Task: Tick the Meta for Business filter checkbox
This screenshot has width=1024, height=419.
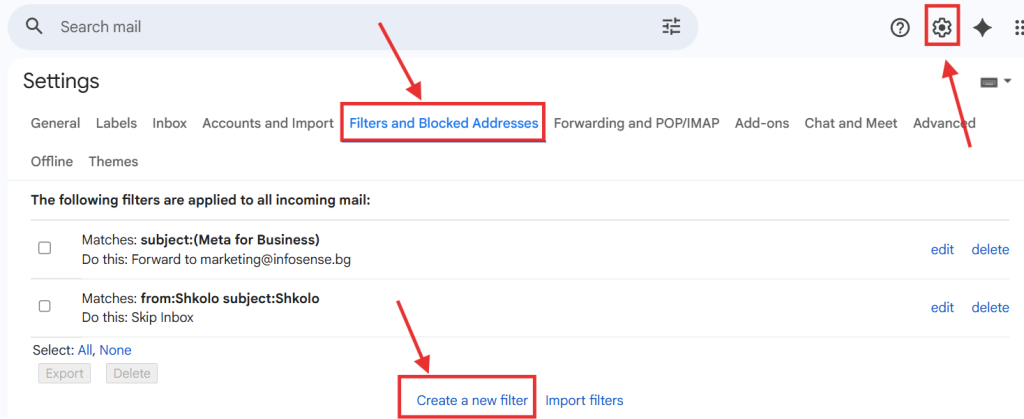Action: click(x=44, y=248)
